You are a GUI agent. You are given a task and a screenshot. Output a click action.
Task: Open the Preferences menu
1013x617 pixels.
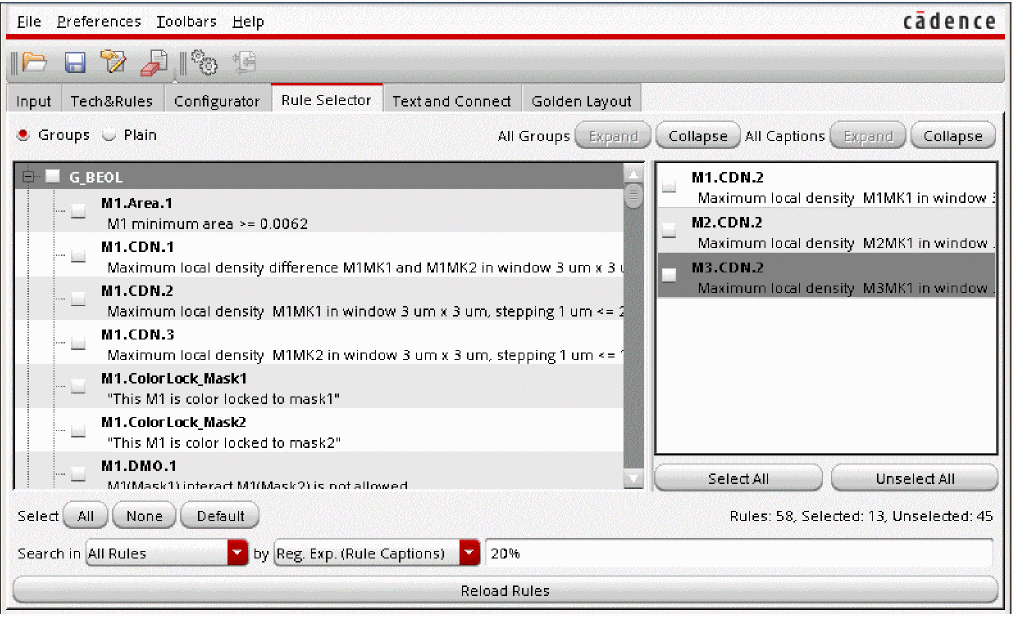click(98, 21)
